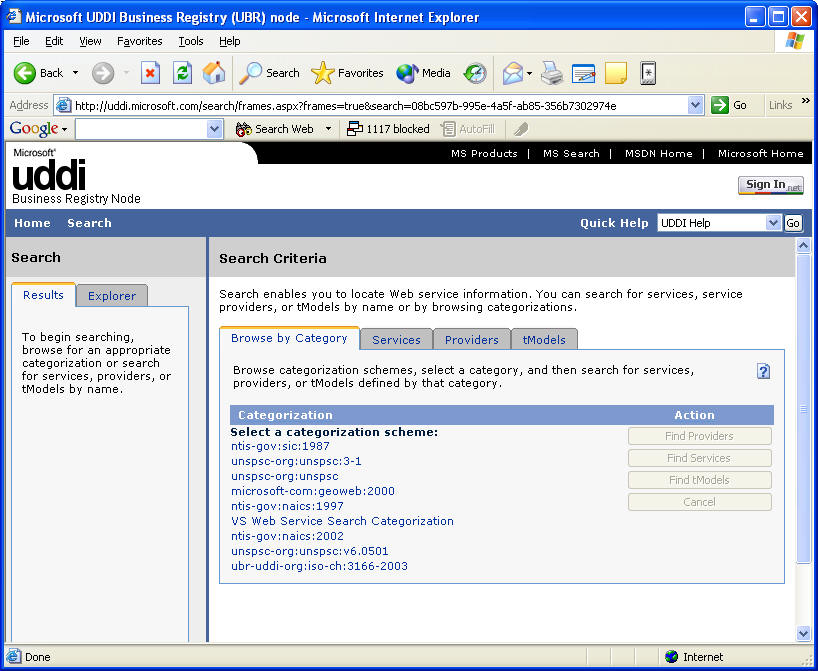Refresh the page using the green arrows icon
The image size is (818, 671).
point(182,73)
